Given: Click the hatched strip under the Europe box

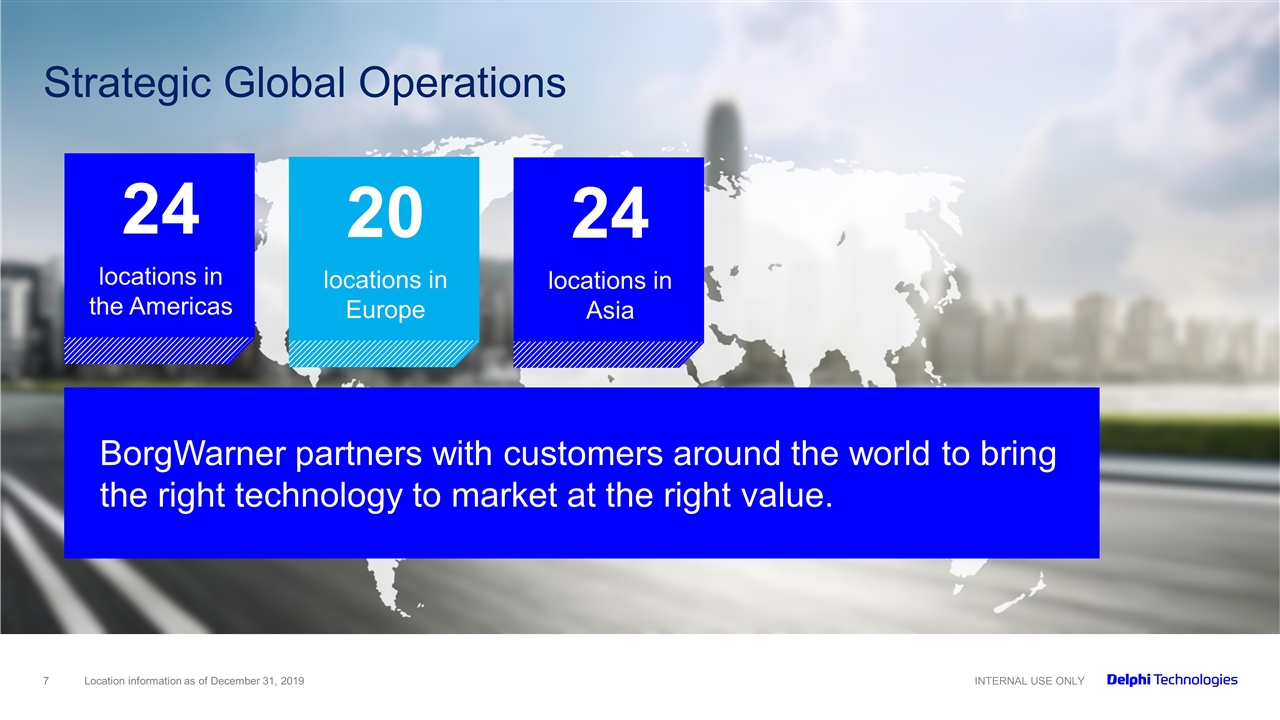Looking at the screenshot, I should pos(380,354).
